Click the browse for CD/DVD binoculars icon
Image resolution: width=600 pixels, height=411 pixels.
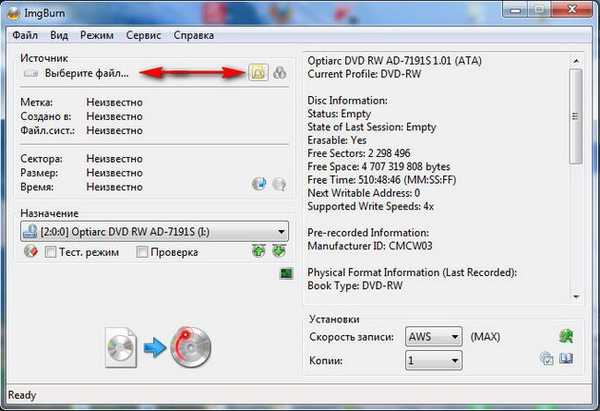pyautogui.click(x=280, y=72)
